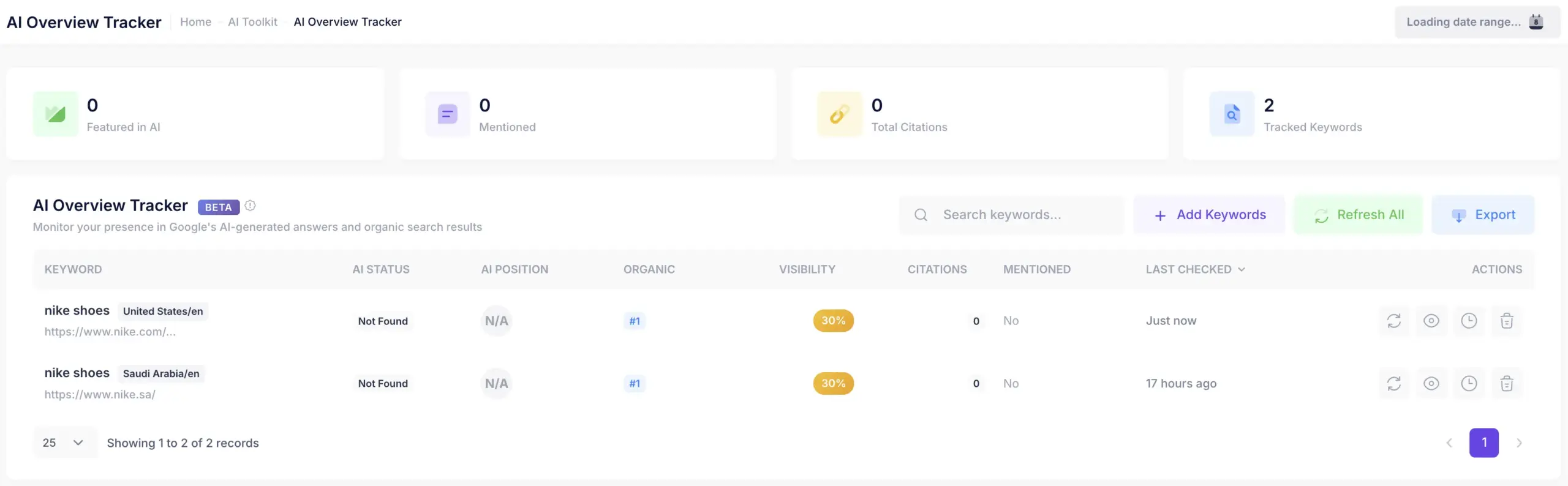Click the N/A position in Saudi Arabia row
This screenshot has width=1568, height=486.
tap(496, 383)
